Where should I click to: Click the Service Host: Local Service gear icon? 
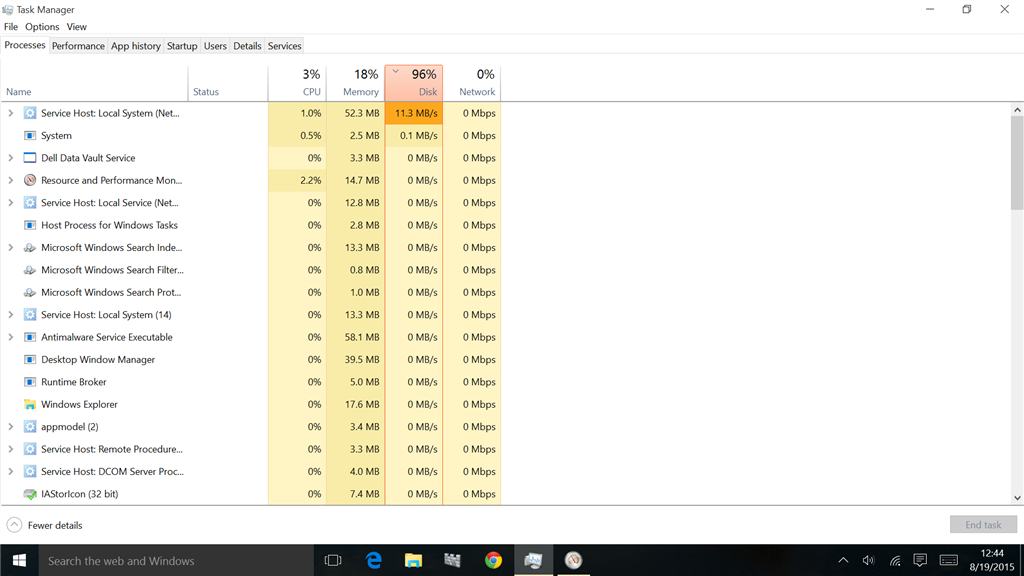point(30,202)
